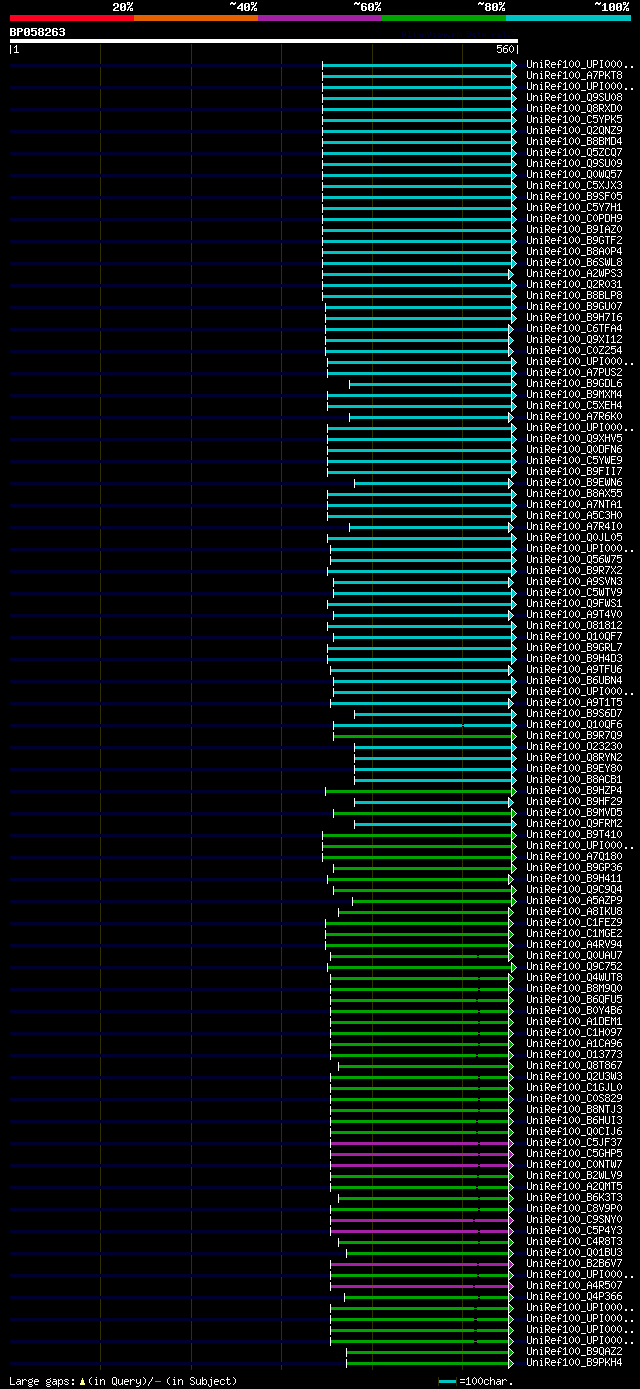Click hit label UniRef100_B8BMD4
The height and width of the screenshot is (1389, 640).
(574, 141)
